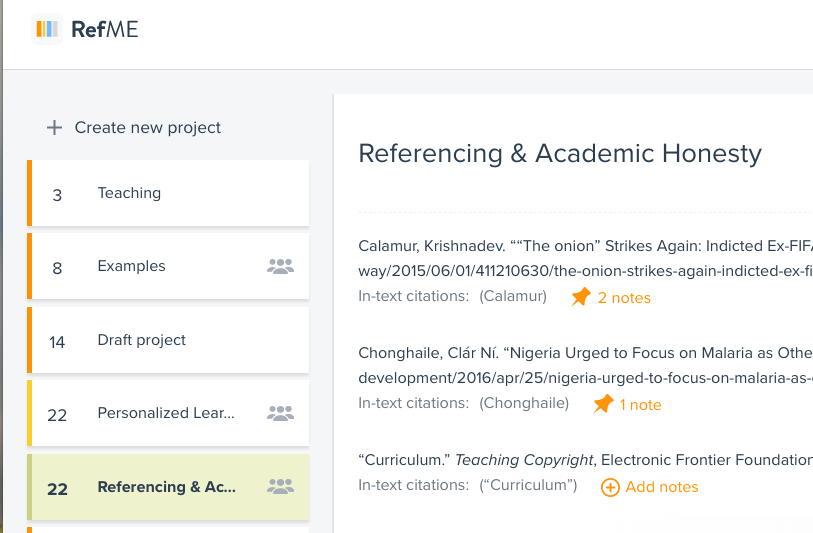Open the 2 notes link for Calamur
This screenshot has width=813, height=533.
click(x=624, y=298)
